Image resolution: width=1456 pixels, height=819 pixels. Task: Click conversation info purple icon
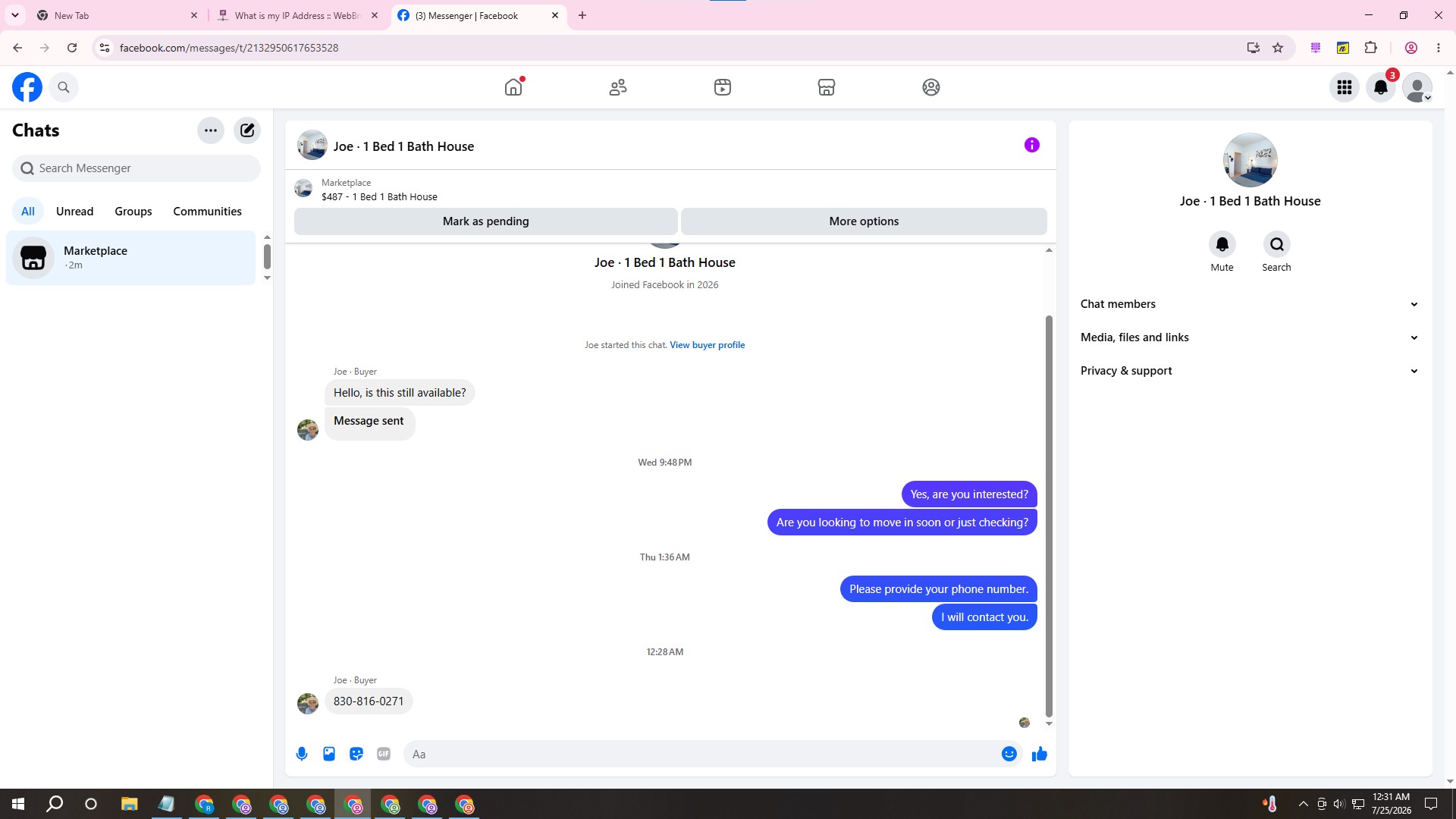tap(1032, 145)
